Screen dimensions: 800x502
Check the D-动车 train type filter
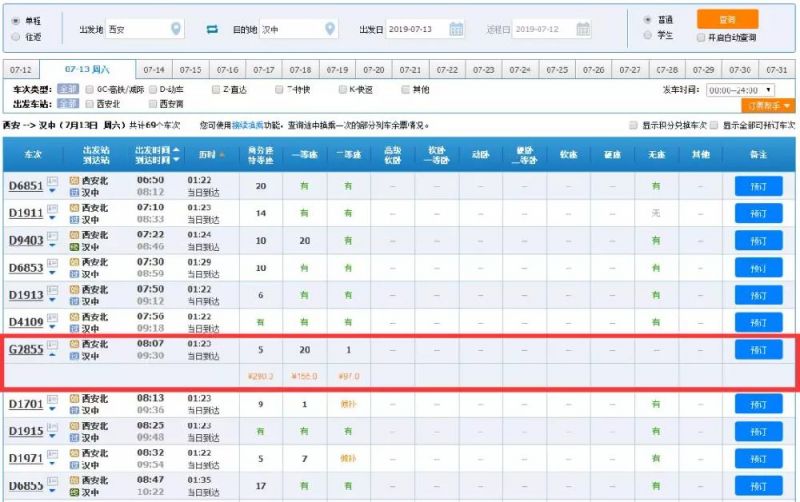(153, 90)
